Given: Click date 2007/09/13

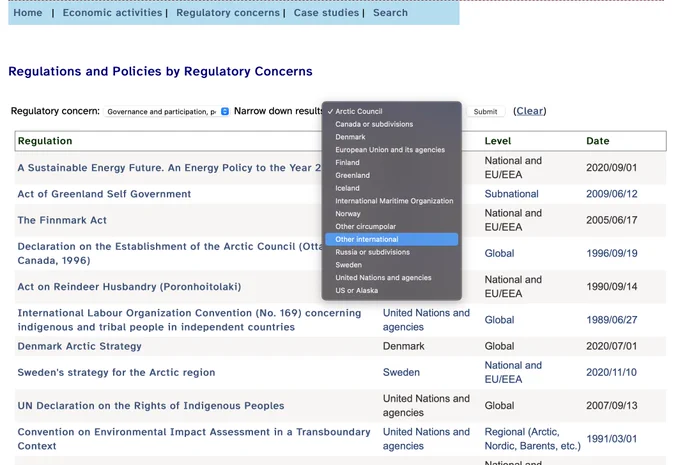Looking at the screenshot, I should tap(611, 406).
